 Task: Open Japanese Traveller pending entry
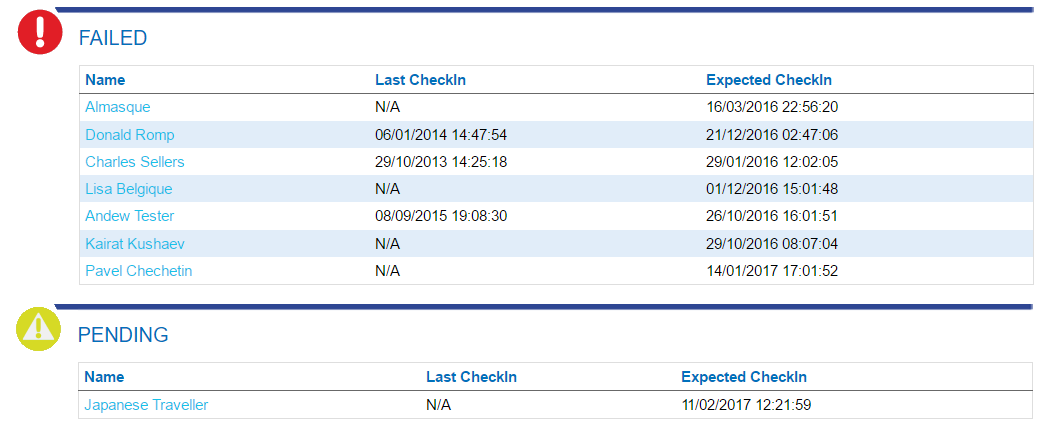[x=146, y=405]
